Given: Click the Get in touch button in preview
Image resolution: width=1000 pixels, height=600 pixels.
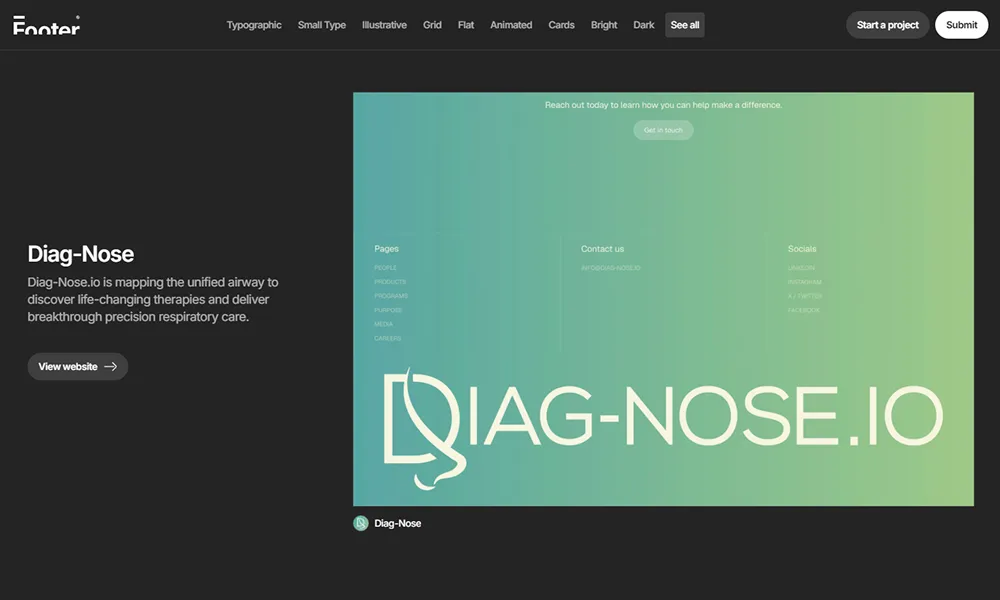Looking at the screenshot, I should [663, 130].
